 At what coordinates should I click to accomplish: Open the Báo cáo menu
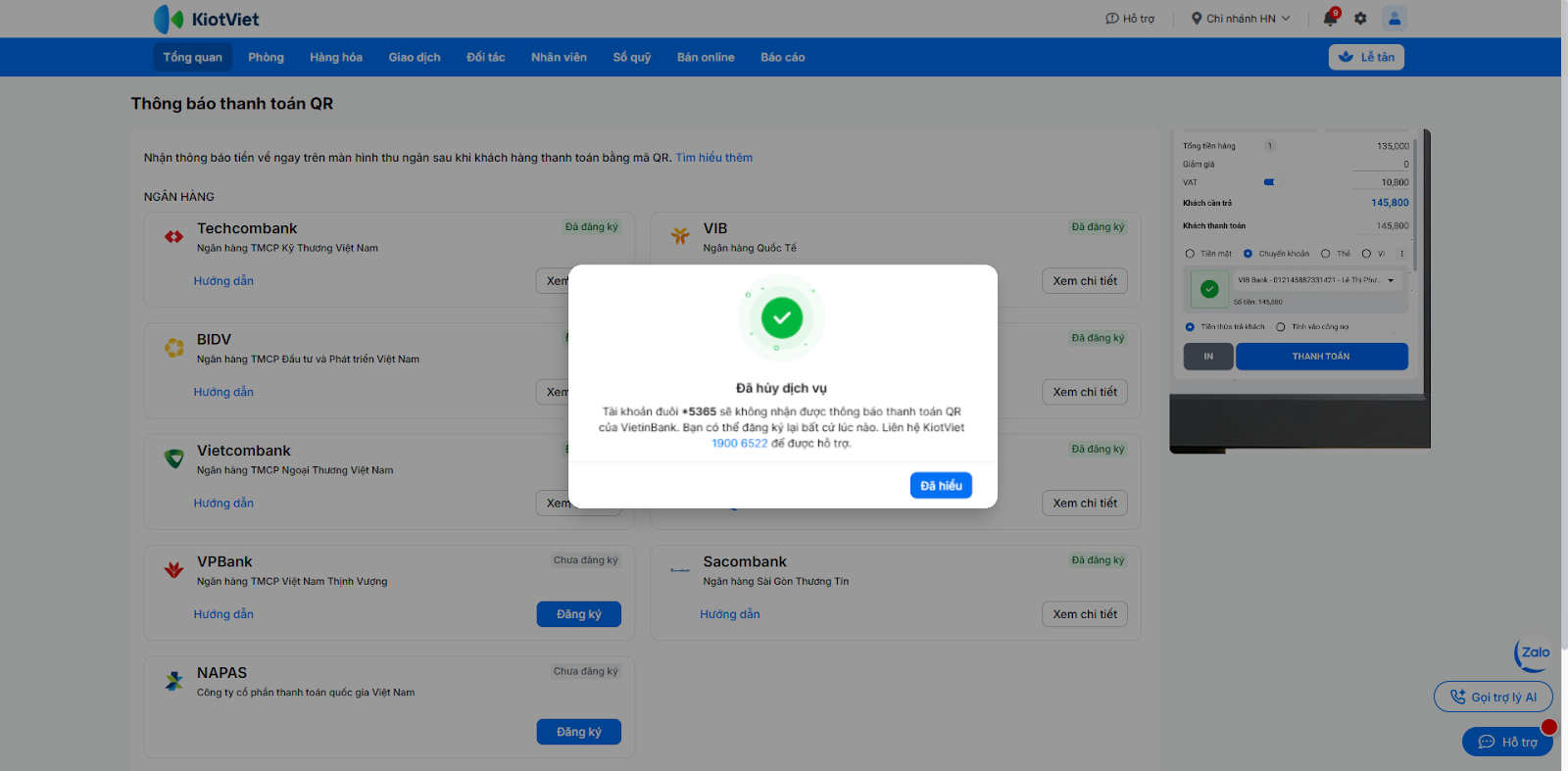783,57
